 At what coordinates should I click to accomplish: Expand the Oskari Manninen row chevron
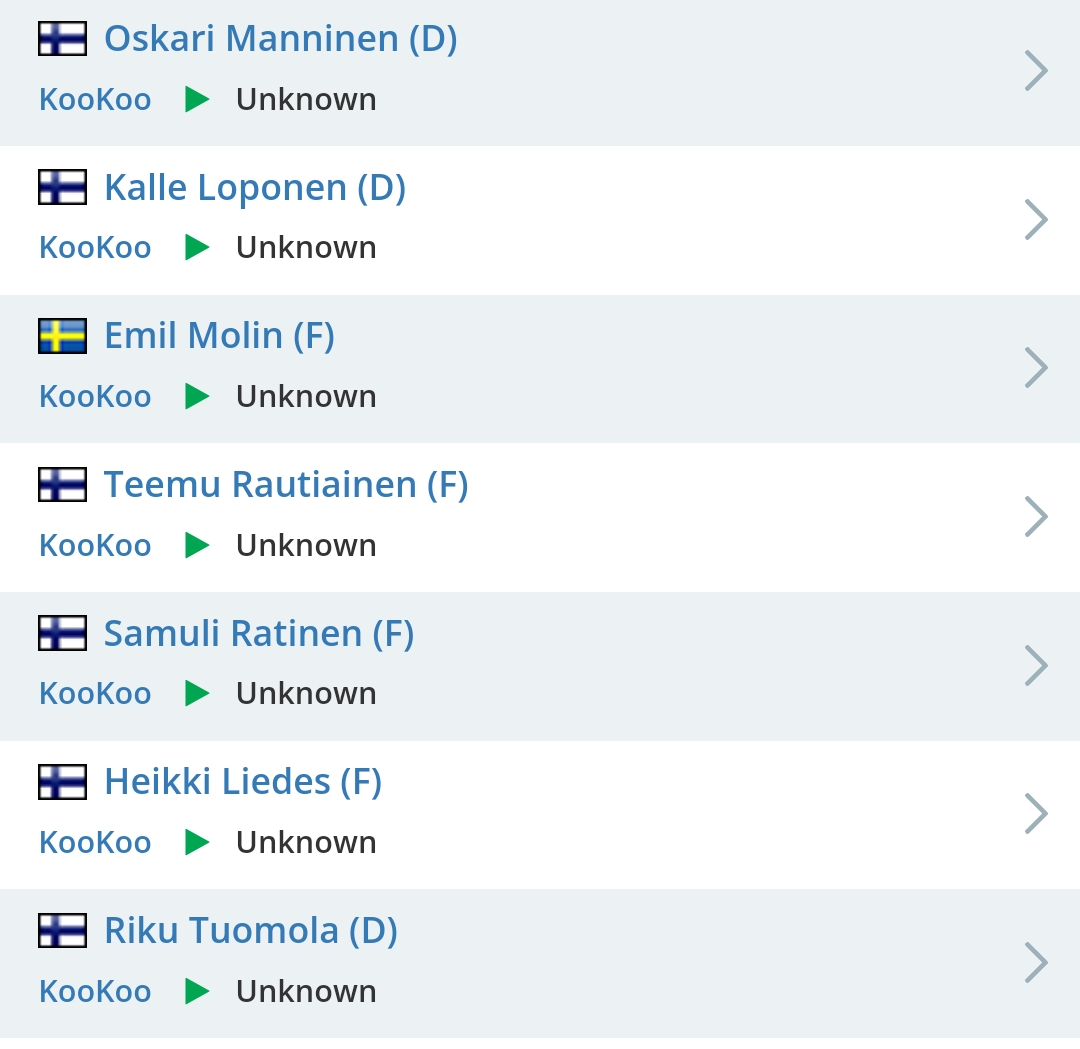[1036, 71]
